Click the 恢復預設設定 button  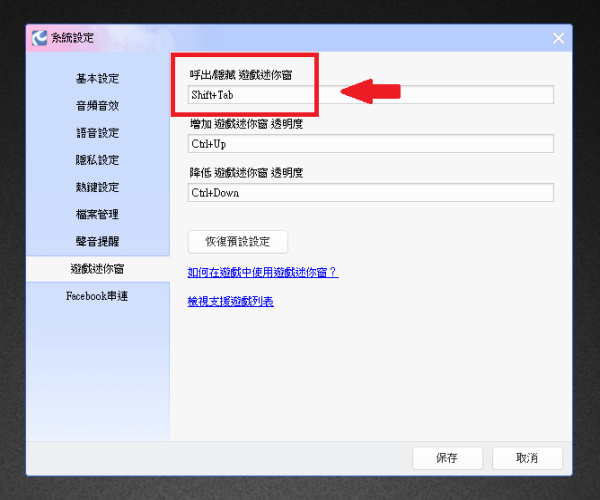point(238,242)
